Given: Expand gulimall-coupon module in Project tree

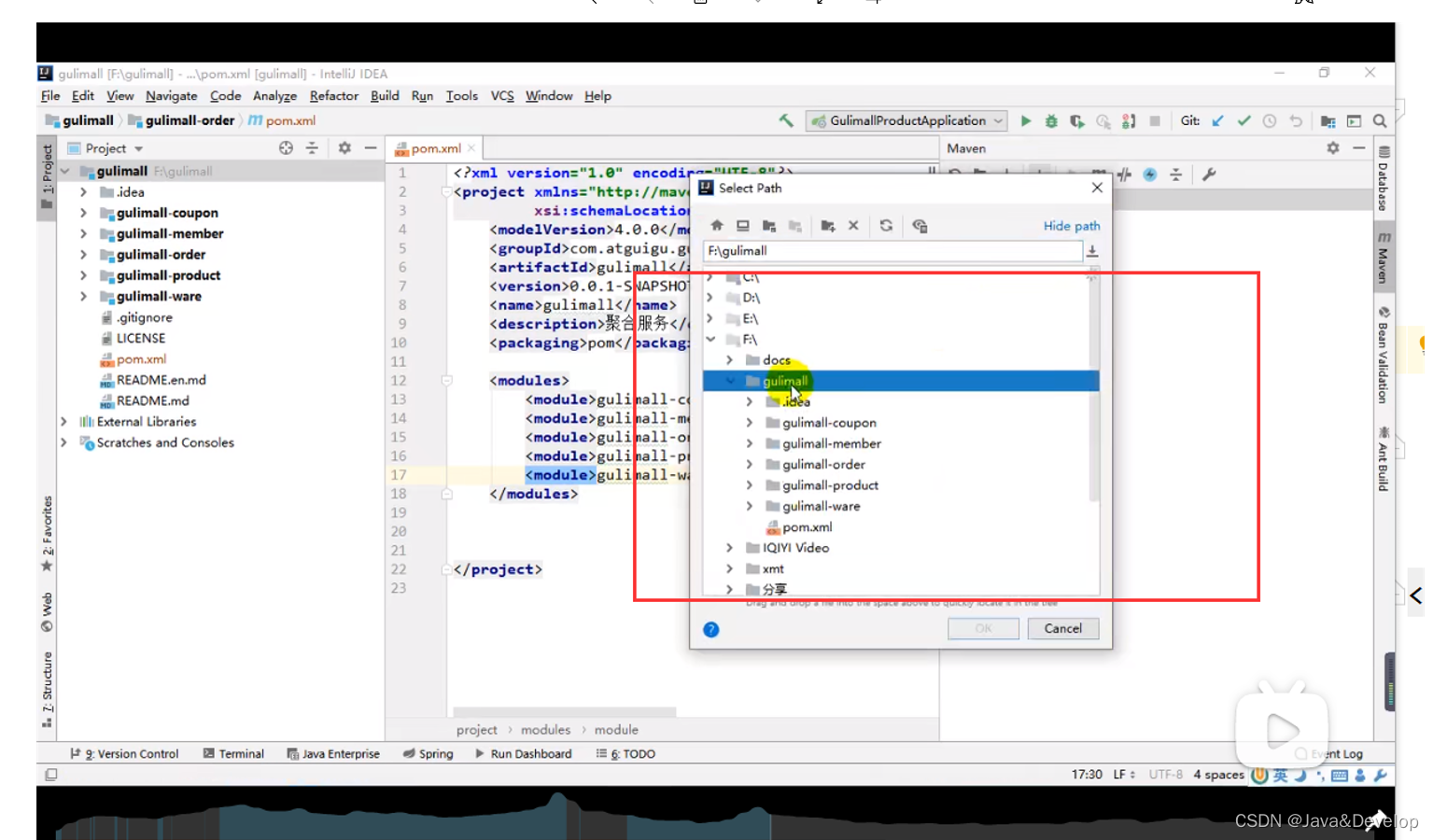Looking at the screenshot, I should (x=83, y=213).
